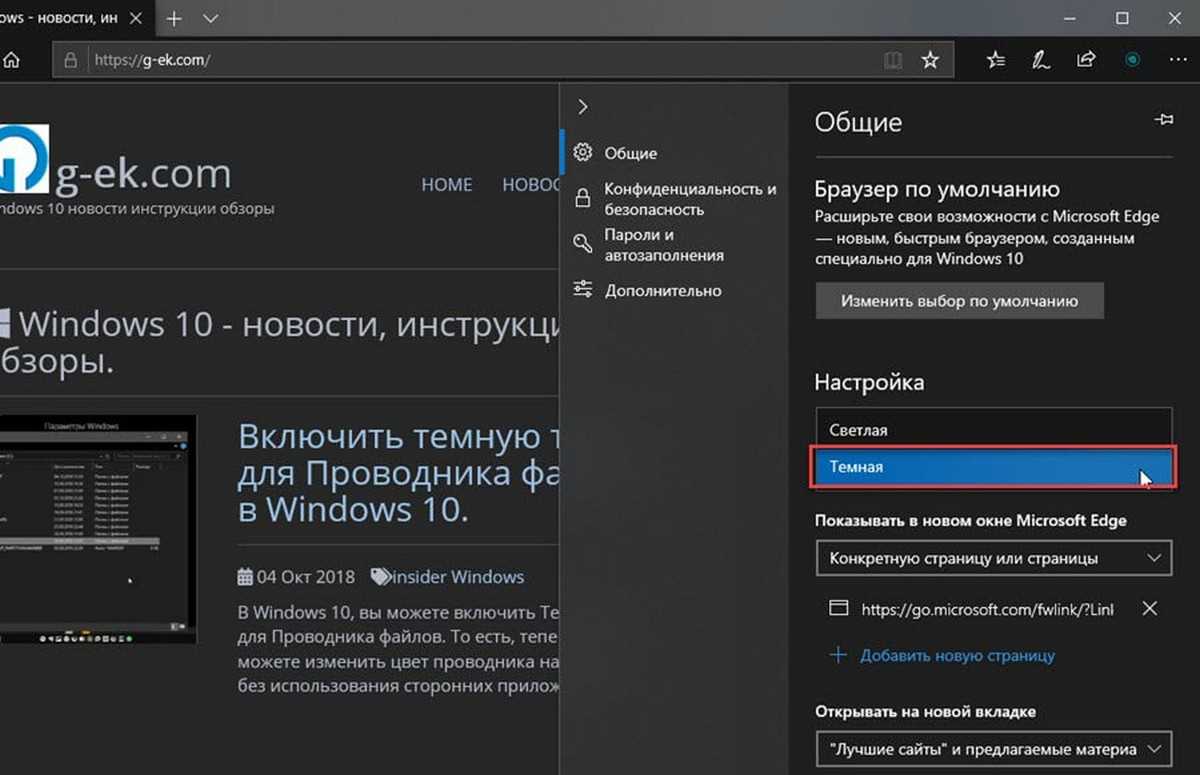Open the tab preview chevron
The image size is (1200, 775).
[210, 19]
